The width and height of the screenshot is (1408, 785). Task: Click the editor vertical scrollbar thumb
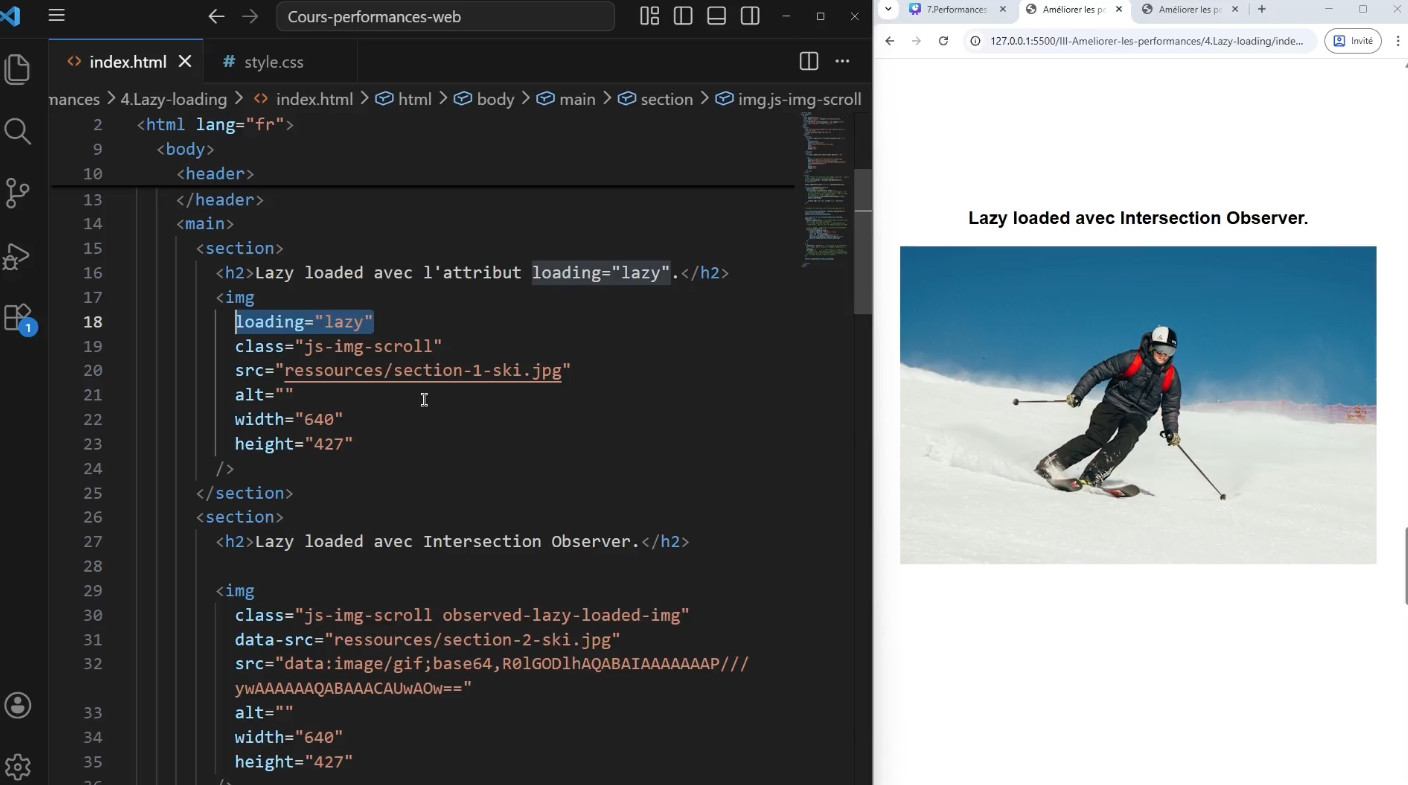point(863,240)
